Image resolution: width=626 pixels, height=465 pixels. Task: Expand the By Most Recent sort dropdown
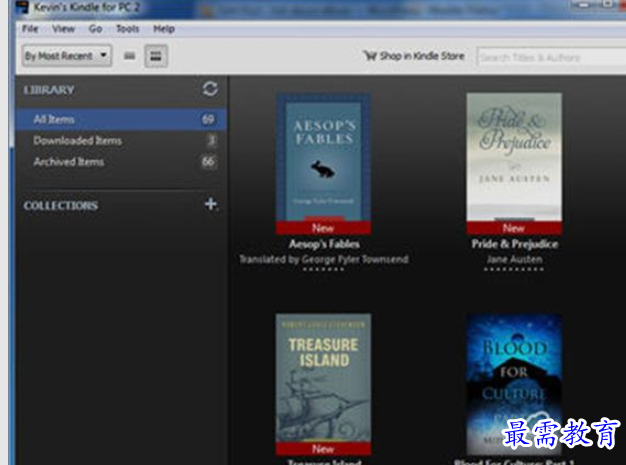click(x=67, y=56)
